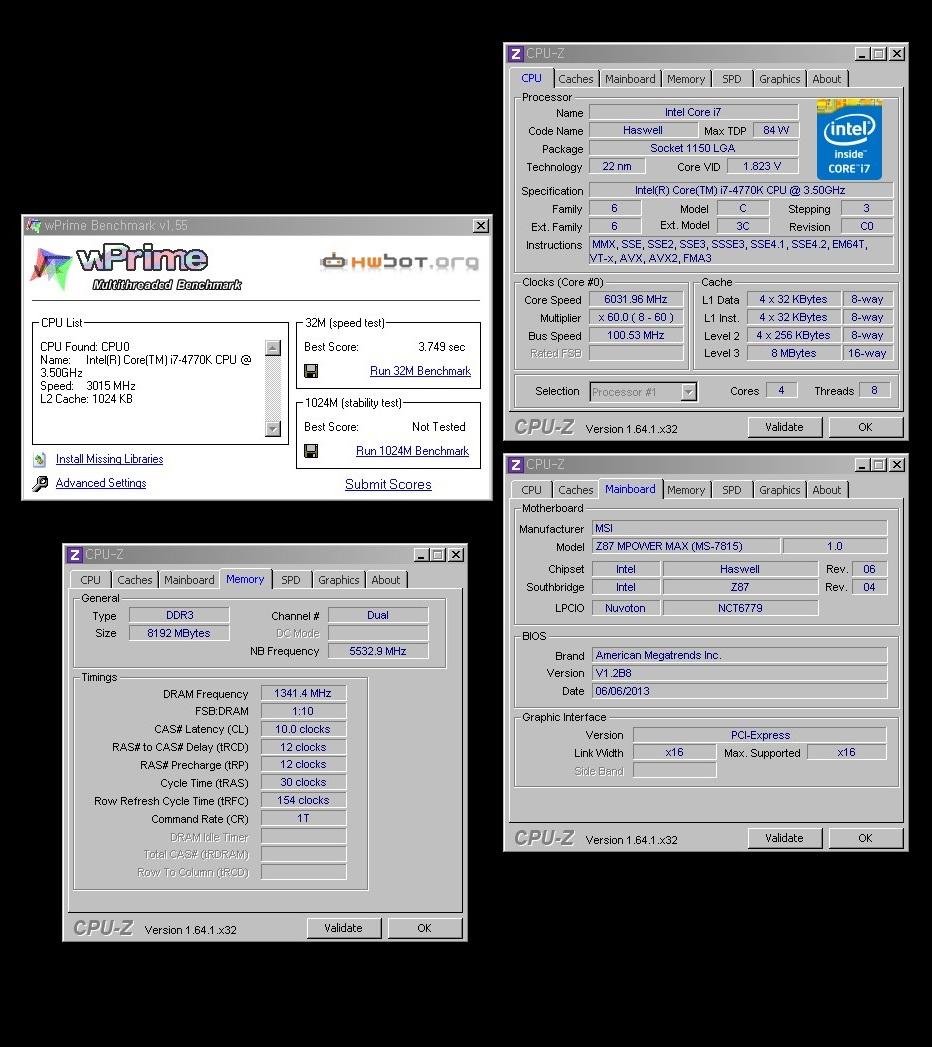
Task: Click the tRFC value 154 clocks
Action: pos(303,801)
